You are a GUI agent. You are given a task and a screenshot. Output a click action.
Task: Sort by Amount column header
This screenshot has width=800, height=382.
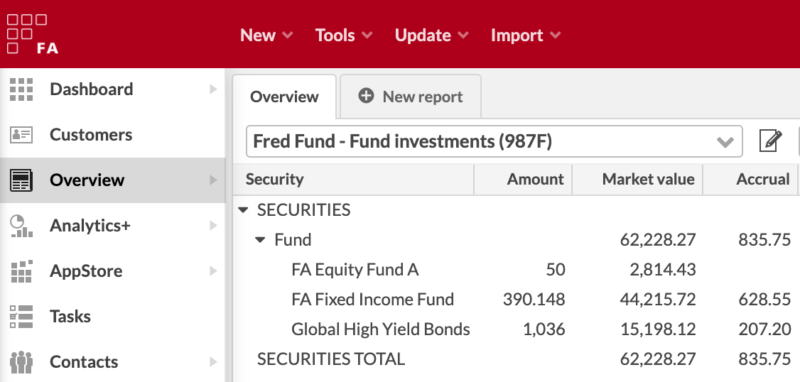[x=523, y=180]
